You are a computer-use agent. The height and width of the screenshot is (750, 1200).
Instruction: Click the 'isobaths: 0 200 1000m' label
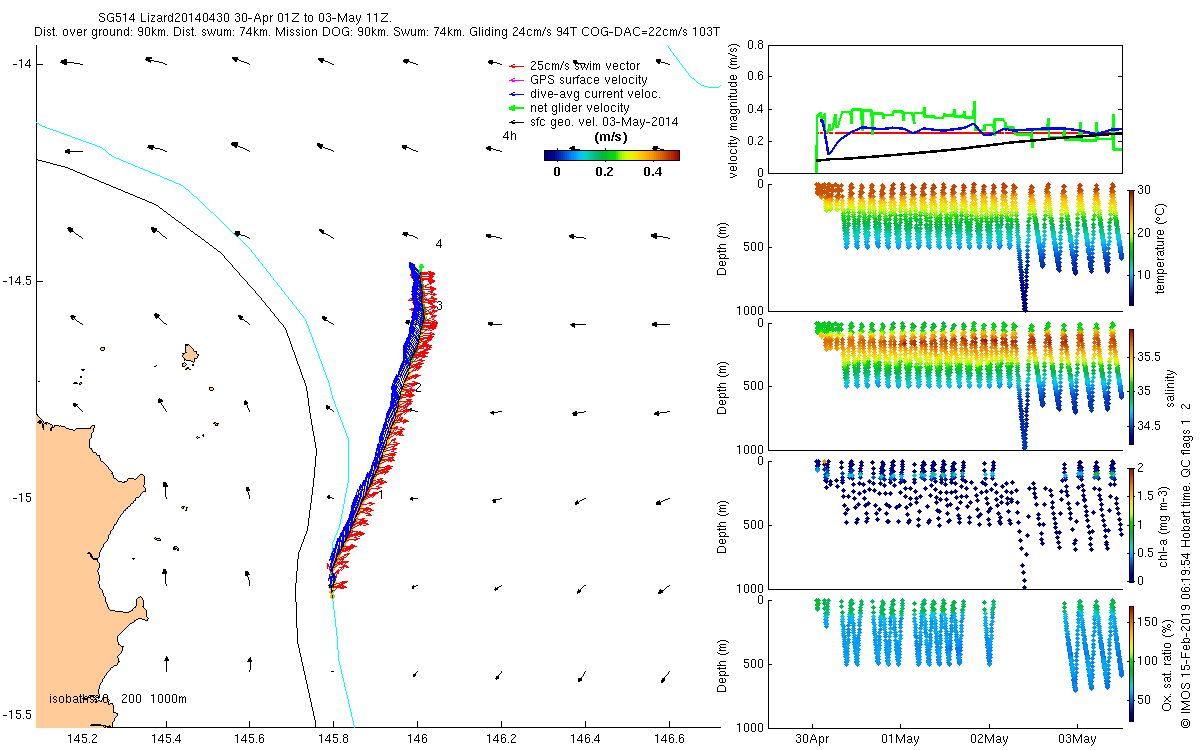(x=118, y=699)
